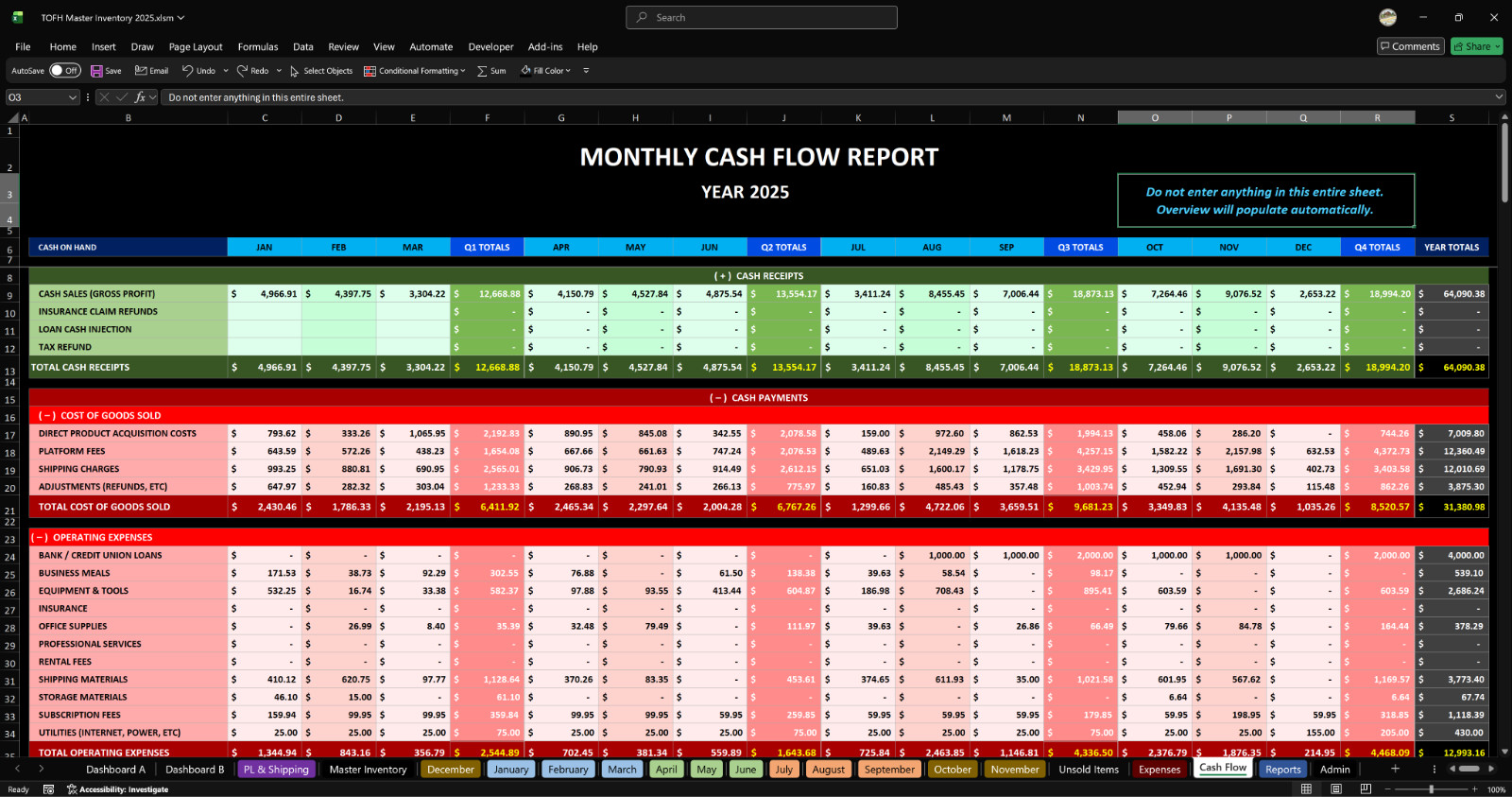Select the Q2 TOTALS header cell
1512x797 pixels.
tap(783, 247)
